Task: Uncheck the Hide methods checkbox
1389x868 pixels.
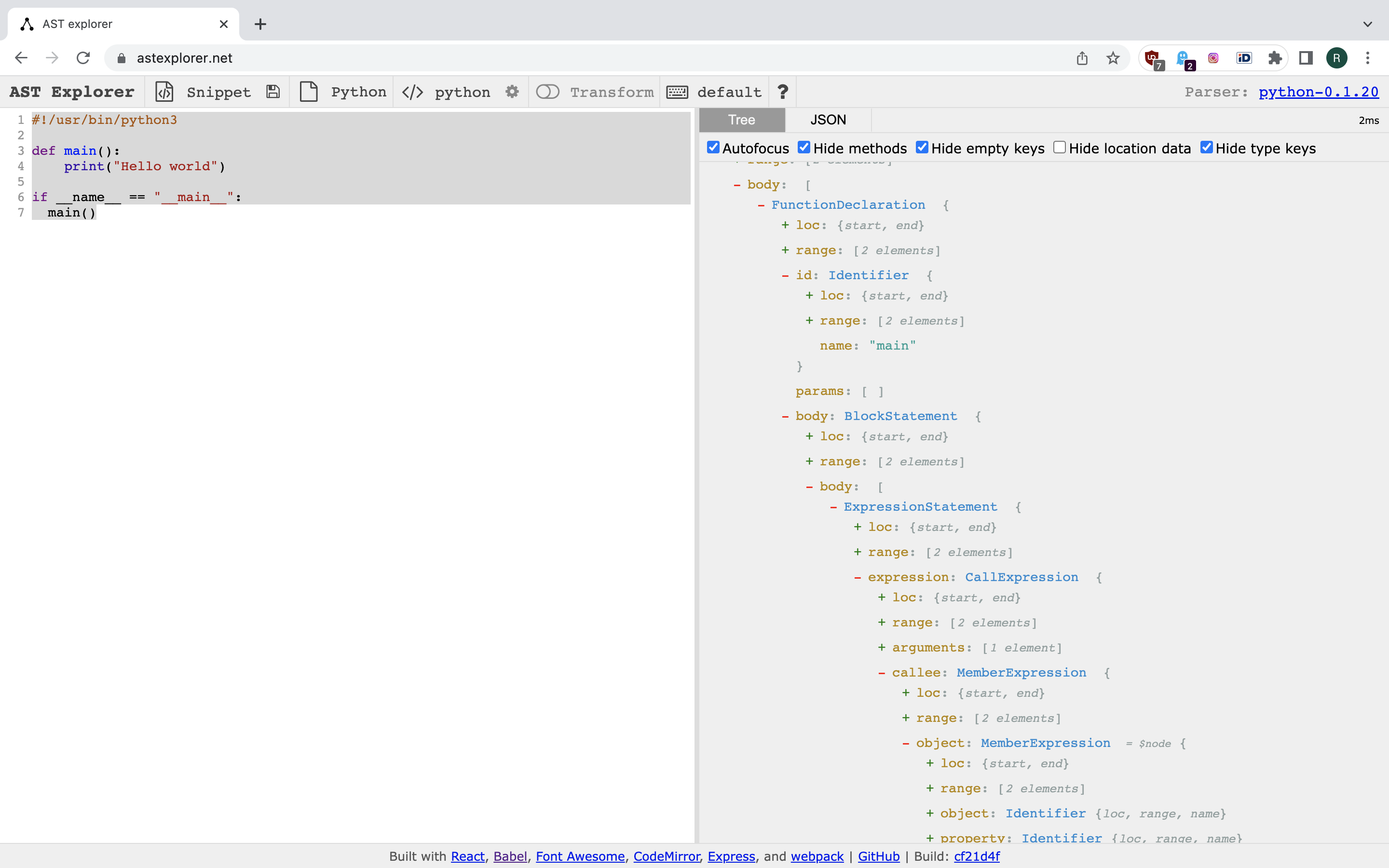Action: coord(804,148)
